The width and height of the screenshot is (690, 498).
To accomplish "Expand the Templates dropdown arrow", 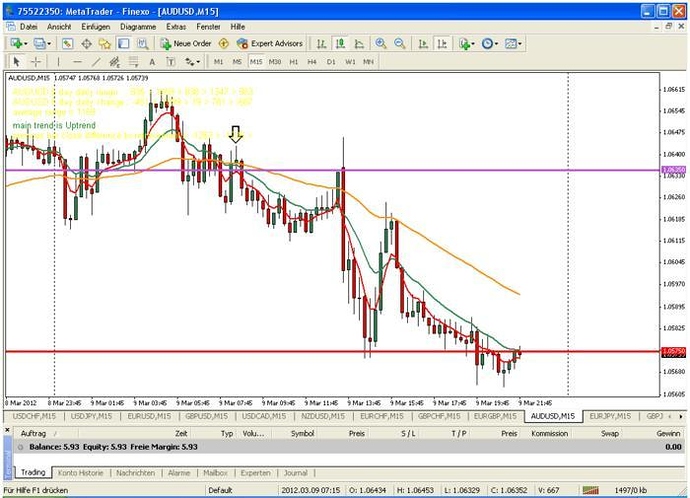I will point(520,44).
